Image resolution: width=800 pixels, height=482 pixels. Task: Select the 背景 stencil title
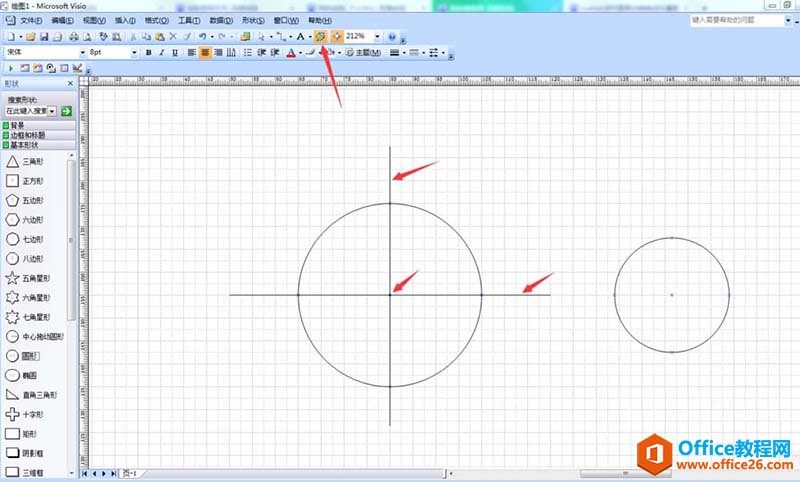(39, 125)
